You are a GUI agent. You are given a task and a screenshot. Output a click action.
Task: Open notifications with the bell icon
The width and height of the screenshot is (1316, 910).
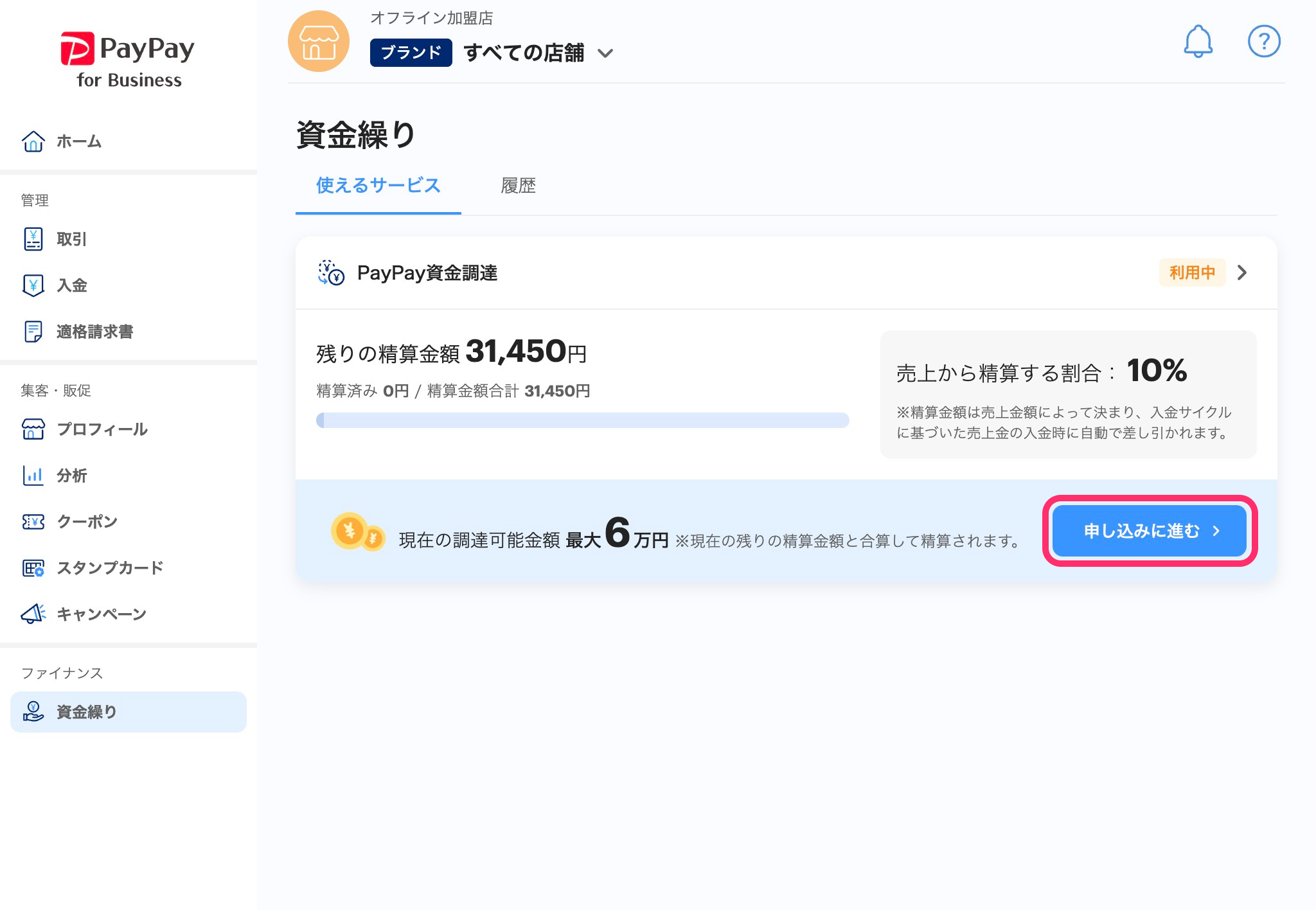(1198, 42)
